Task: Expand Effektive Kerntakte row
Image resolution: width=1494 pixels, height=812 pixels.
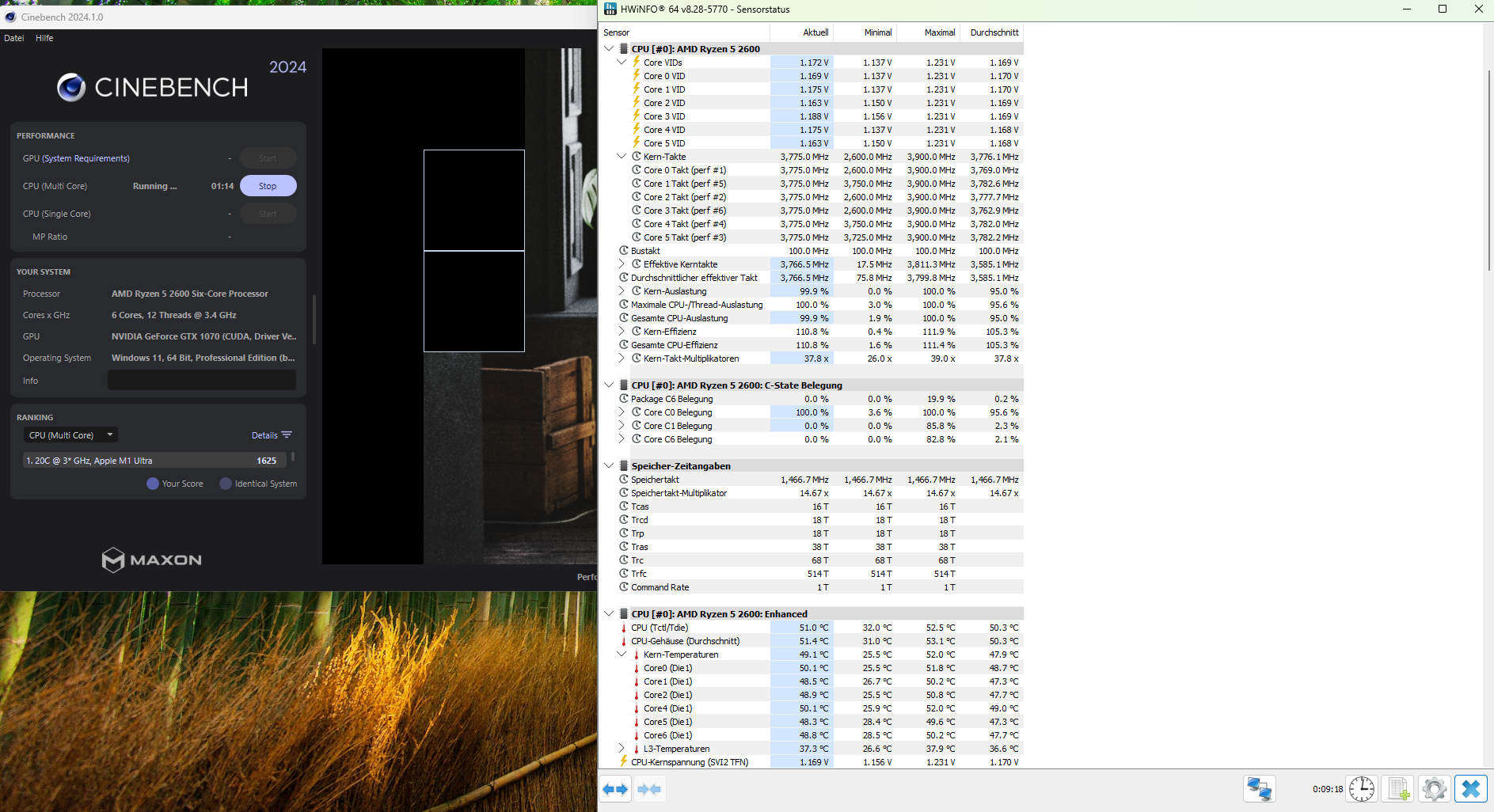Action: coord(622,264)
